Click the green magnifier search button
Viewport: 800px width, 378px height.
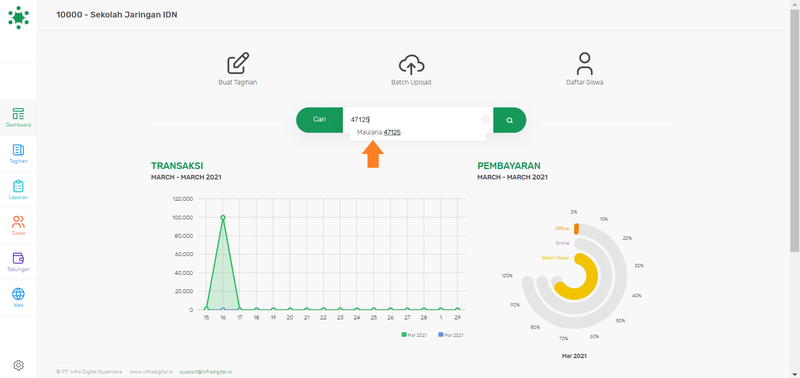click(509, 120)
